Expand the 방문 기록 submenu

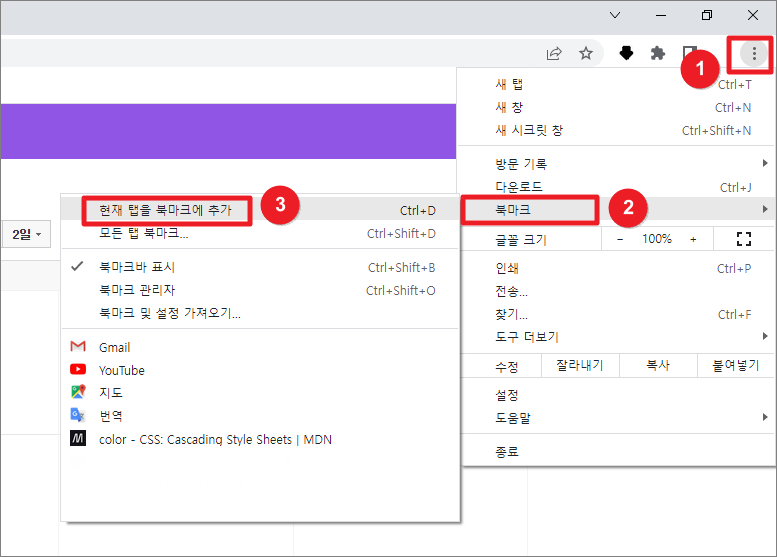pos(617,164)
